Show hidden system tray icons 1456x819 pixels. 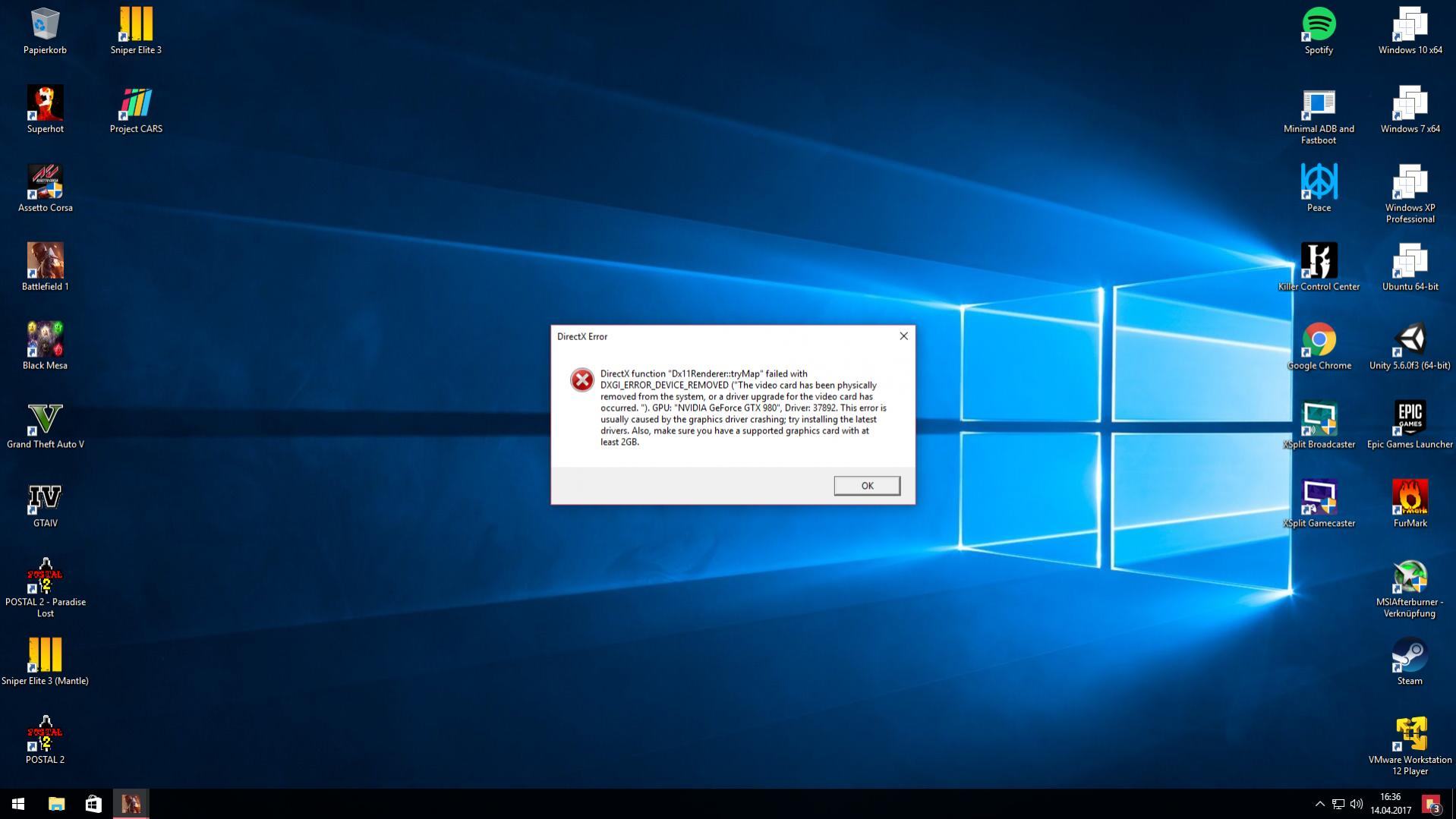pos(1319,804)
